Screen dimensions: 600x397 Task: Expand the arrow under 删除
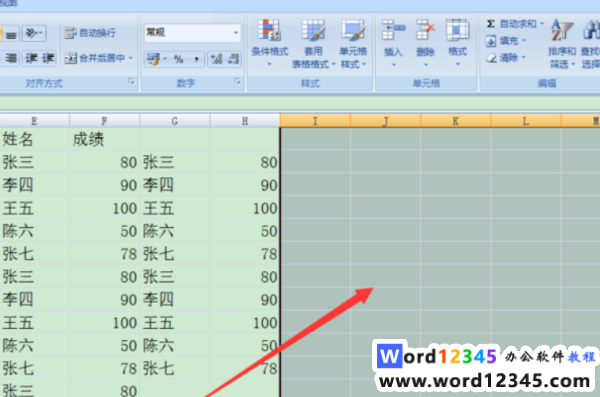coord(426,65)
